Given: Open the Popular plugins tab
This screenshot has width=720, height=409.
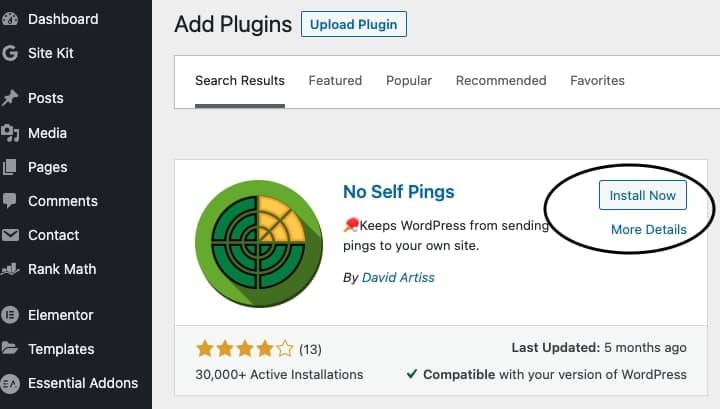Looking at the screenshot, I should coord(408,81).
